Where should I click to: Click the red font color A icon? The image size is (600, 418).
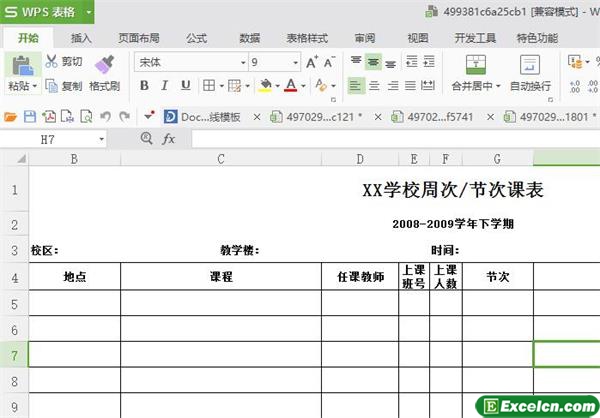tap(291, 85)
